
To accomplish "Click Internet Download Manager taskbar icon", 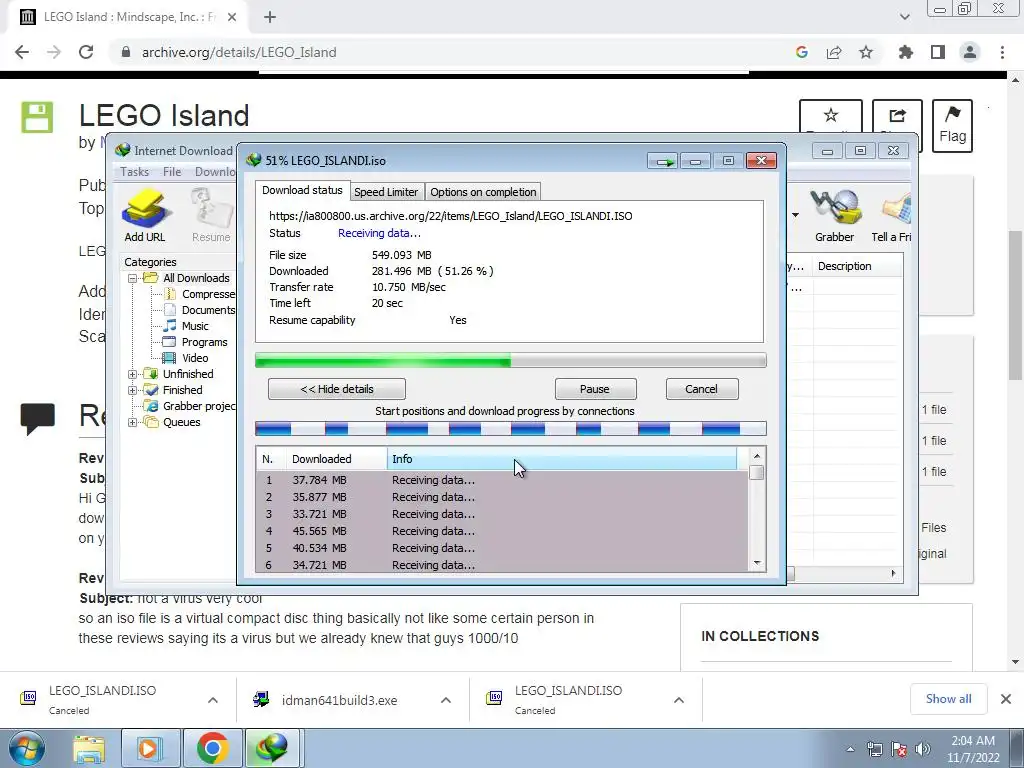I will coord(272,748).
